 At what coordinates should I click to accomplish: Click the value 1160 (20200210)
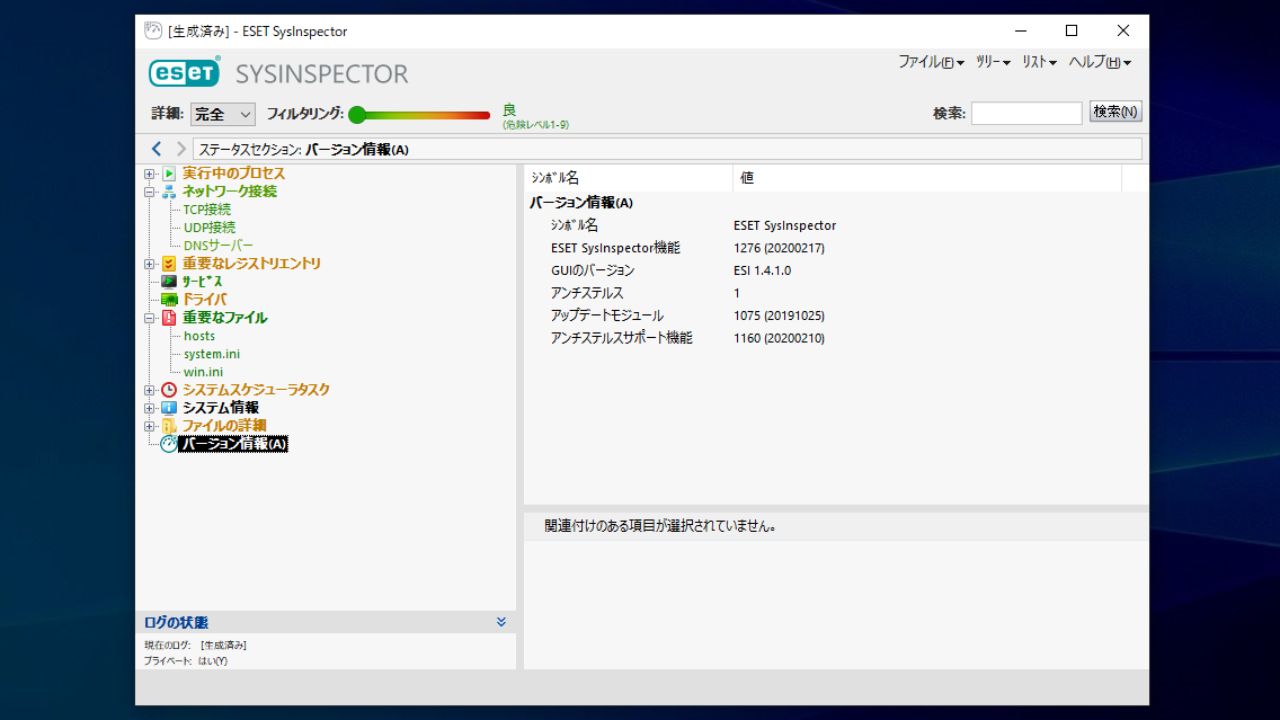(x=779, y=338)
